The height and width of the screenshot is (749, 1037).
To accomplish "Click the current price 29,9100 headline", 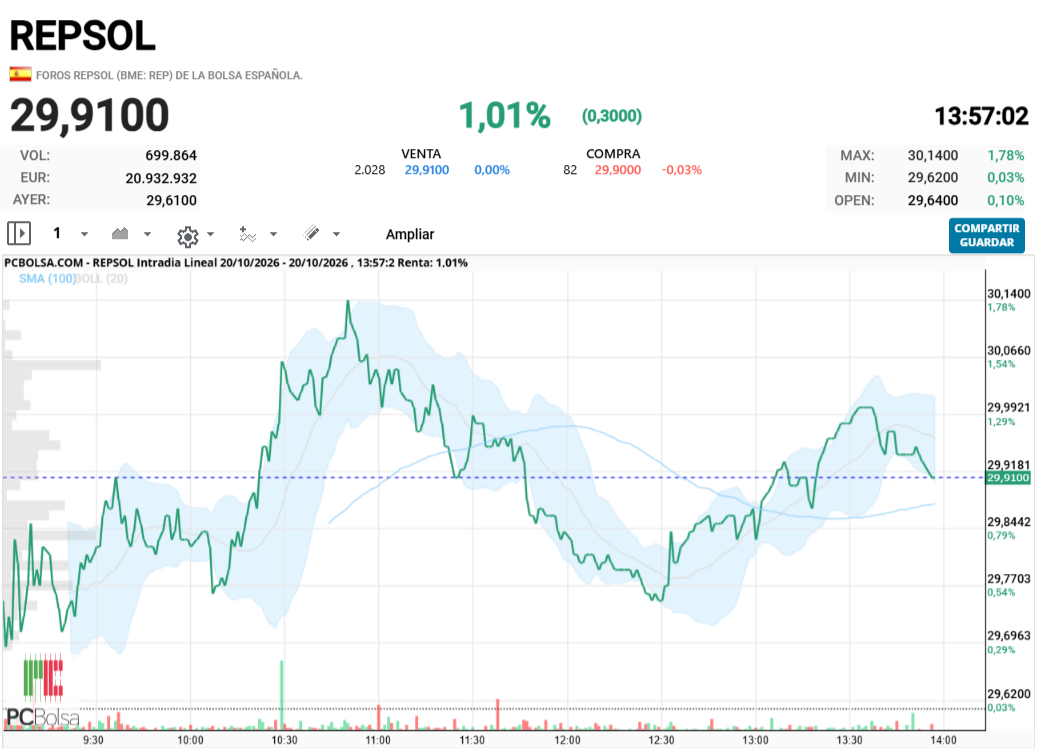I will [90, 115].
